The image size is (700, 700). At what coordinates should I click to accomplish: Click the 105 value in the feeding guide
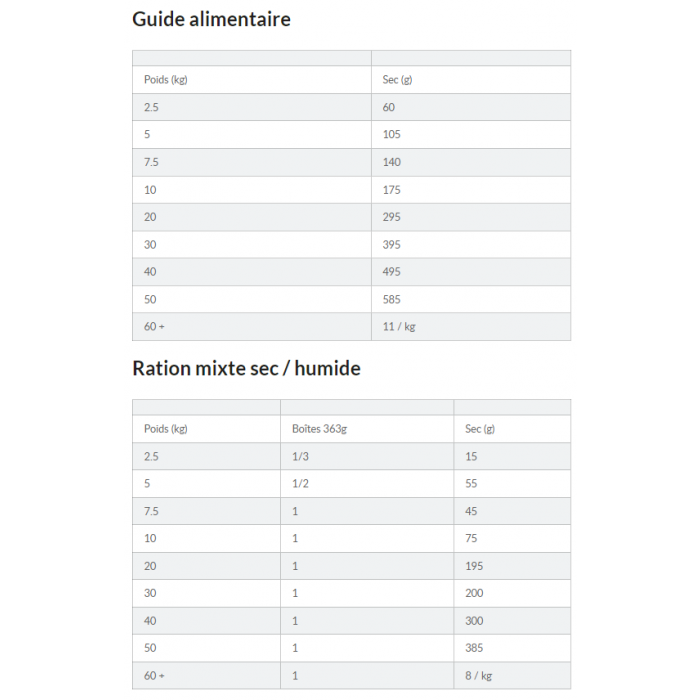391,134
